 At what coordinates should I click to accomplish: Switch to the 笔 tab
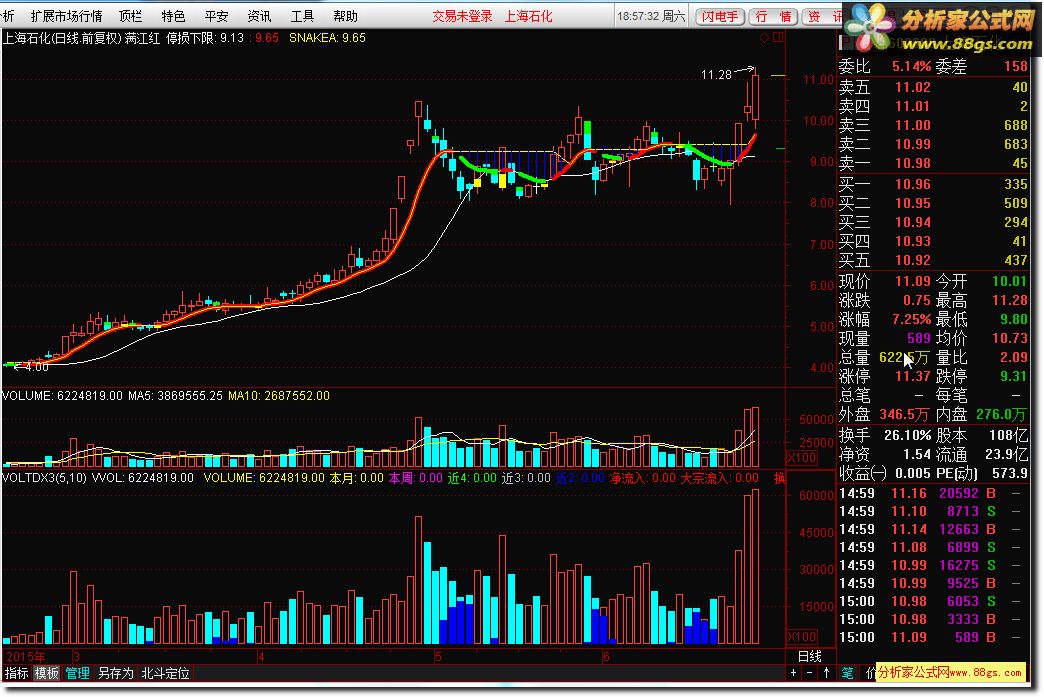pos(847,673)
